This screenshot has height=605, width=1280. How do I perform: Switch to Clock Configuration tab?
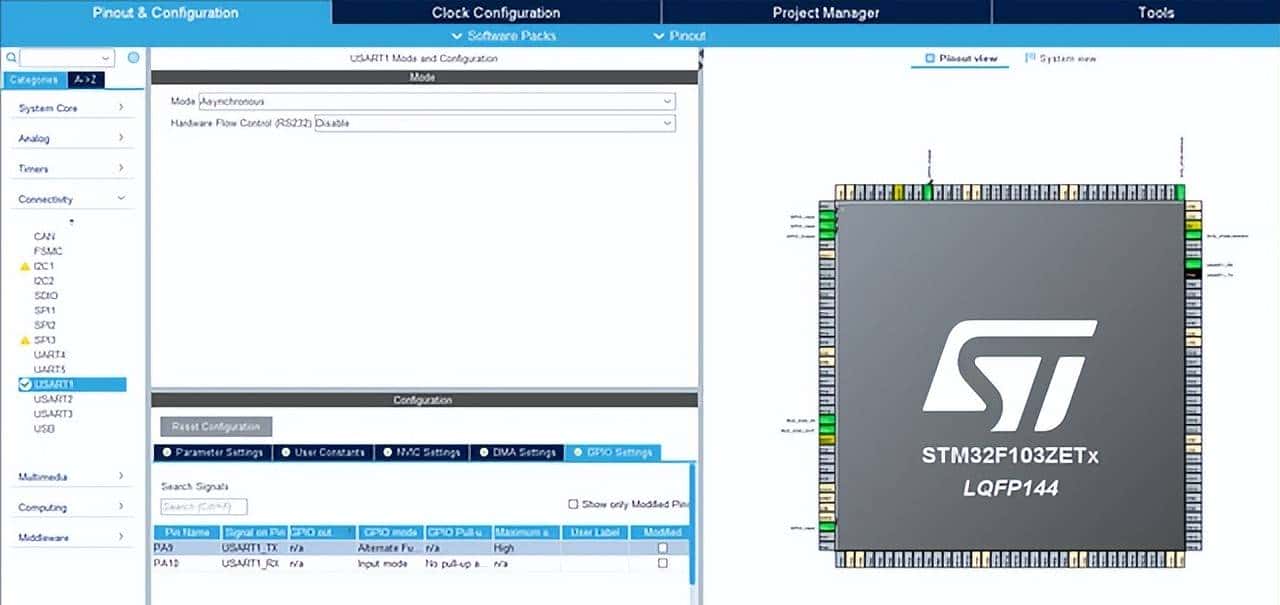tap(496, 12)
